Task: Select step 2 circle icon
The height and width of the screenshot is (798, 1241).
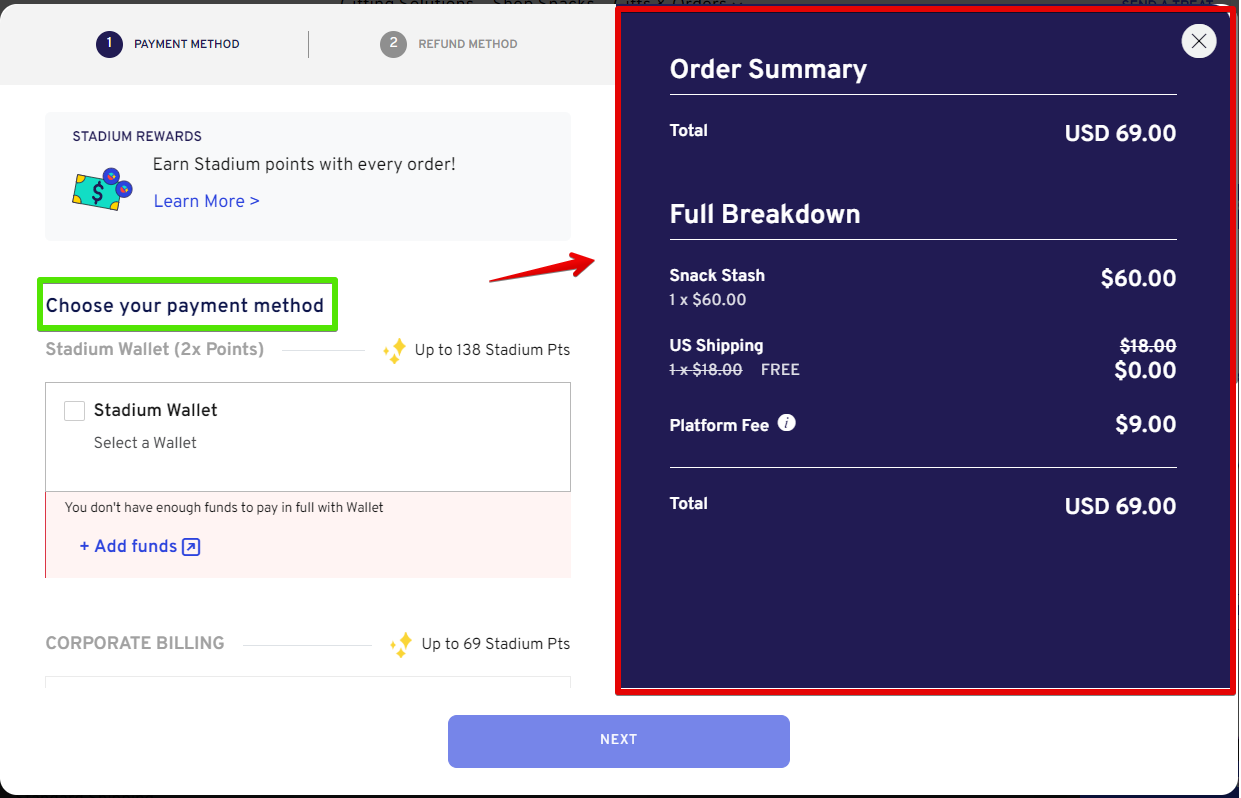Action: point(393,44)
